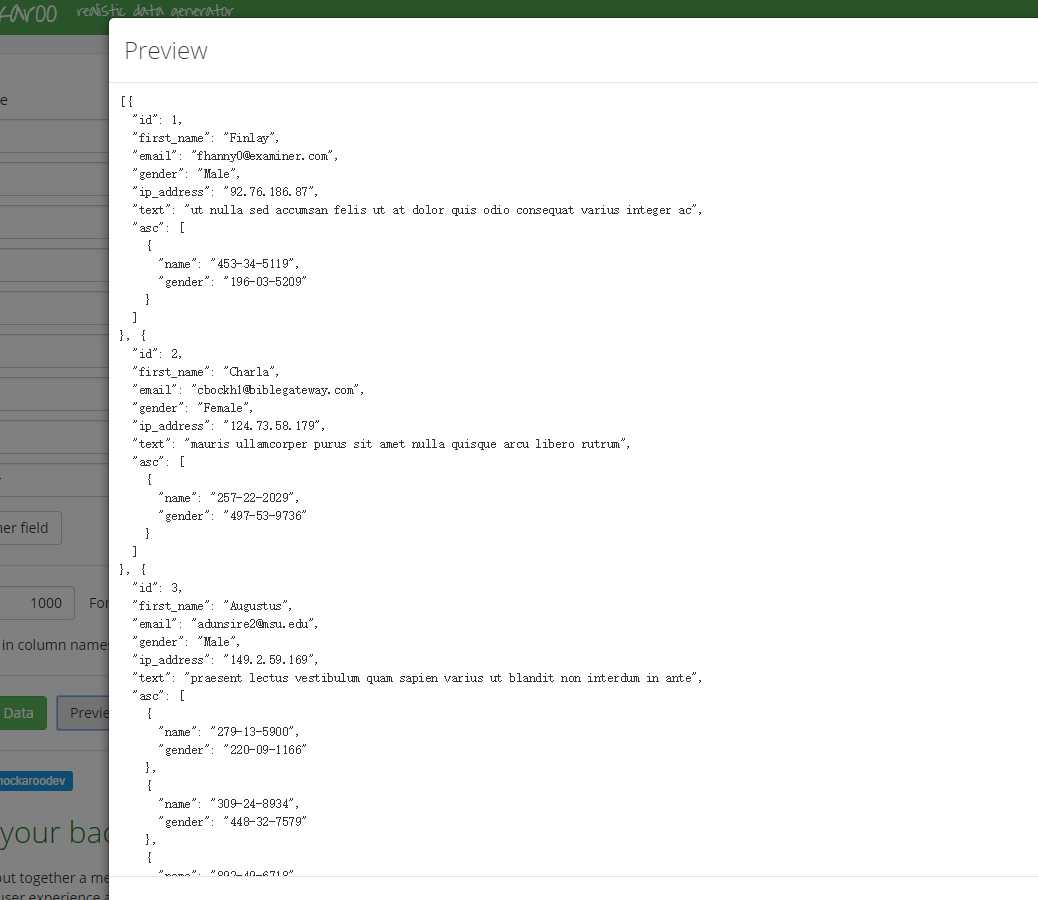Click the Preview modal heading

pyautogui.click(x=165, y=51)
